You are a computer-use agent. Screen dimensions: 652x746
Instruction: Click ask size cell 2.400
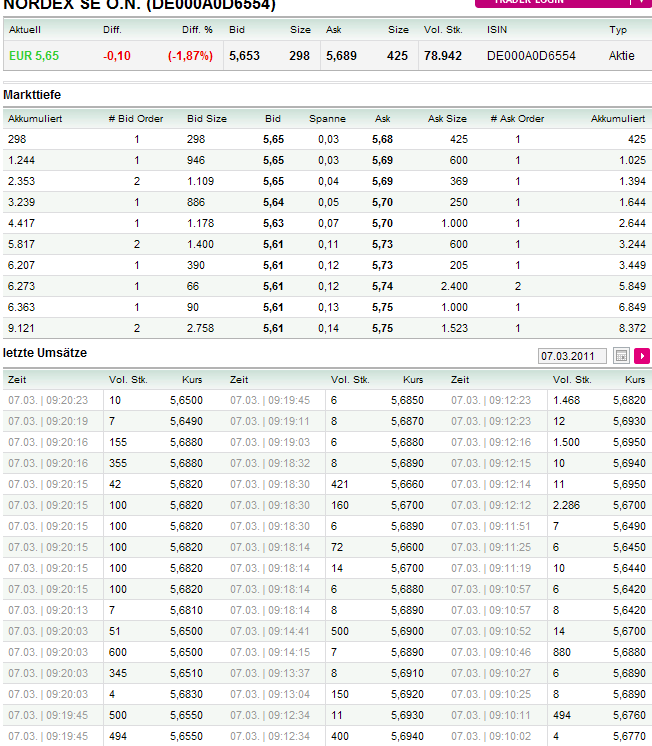pyautogui.click(x=454, y=286)
